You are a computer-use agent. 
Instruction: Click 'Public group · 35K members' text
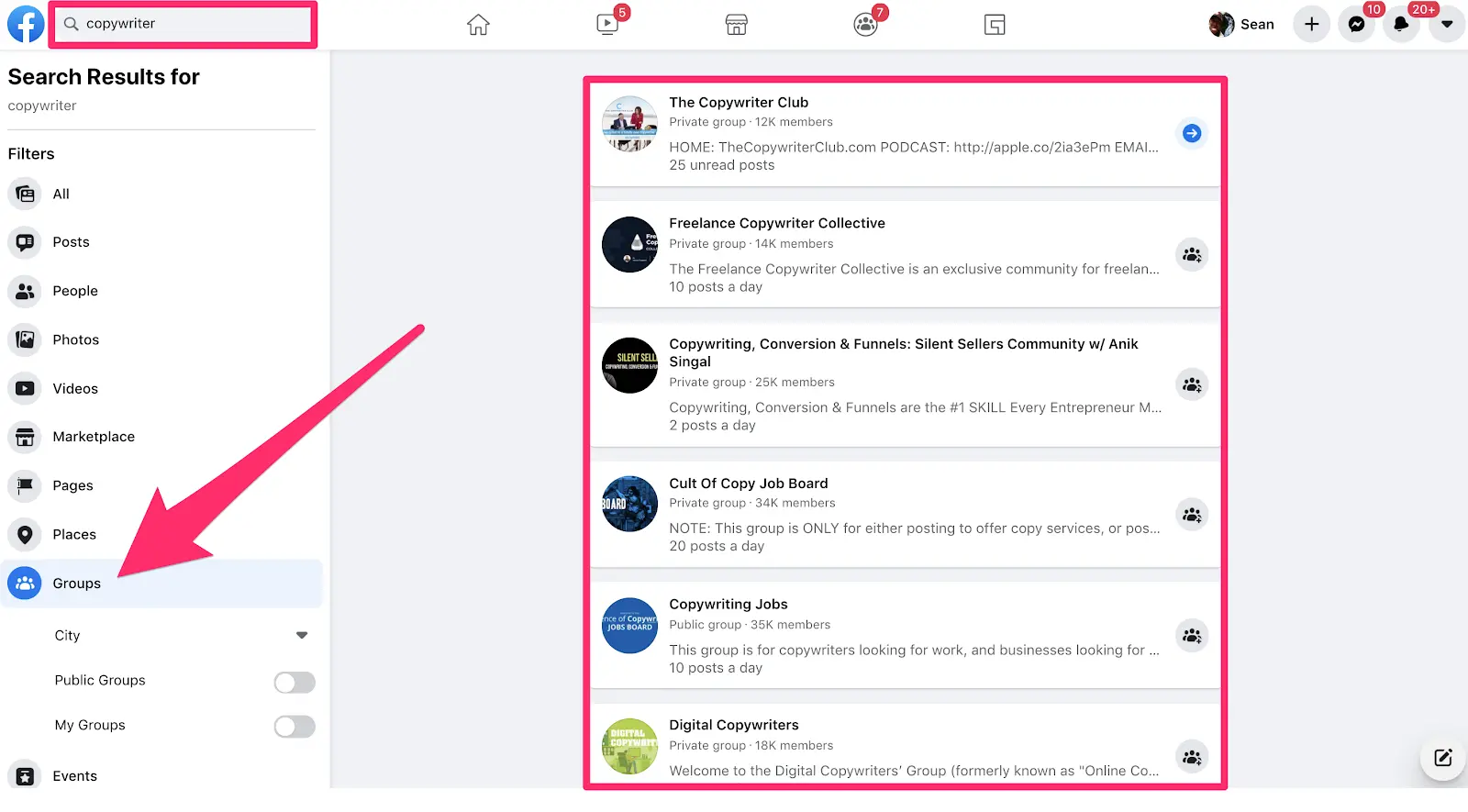pos(750,626)
